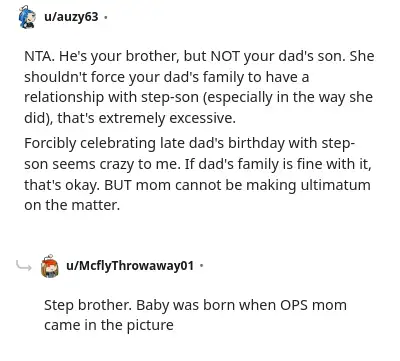Select the paragraph starting "Forcibly celebrating late dad's"
This screenshot has height=361, width=400.
[198, 174]
